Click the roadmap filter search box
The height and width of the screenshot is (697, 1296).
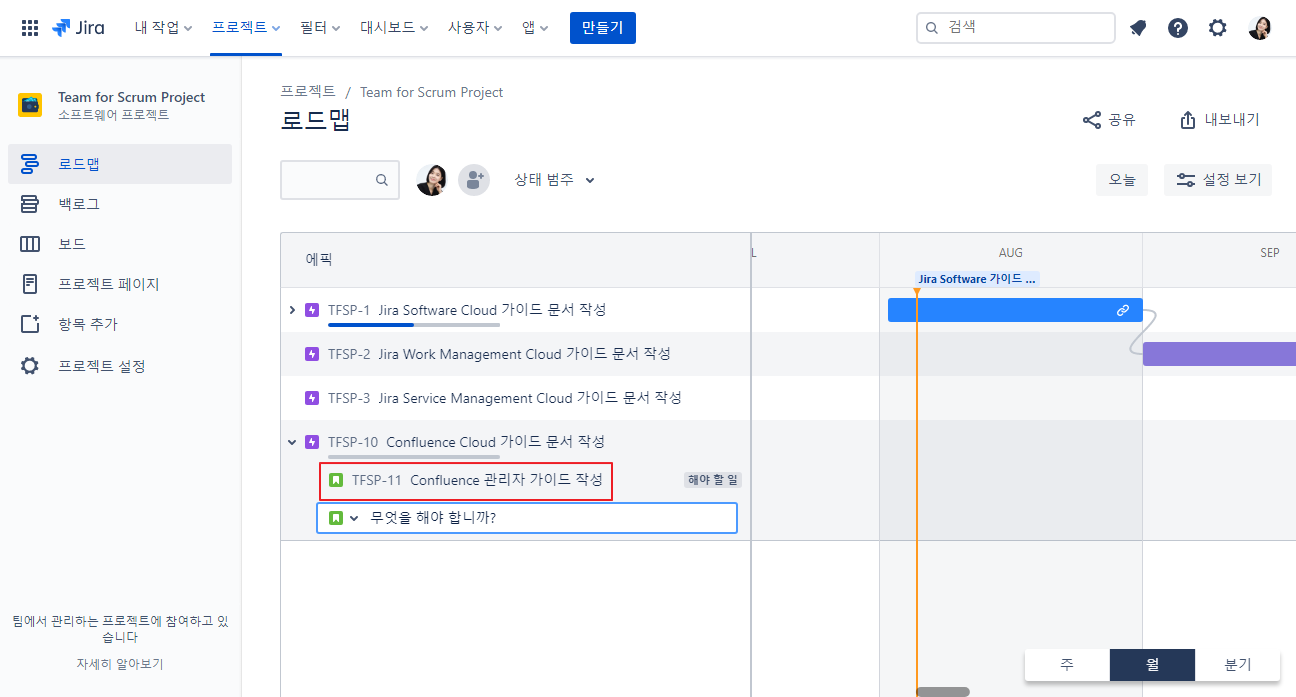point(340,180)
